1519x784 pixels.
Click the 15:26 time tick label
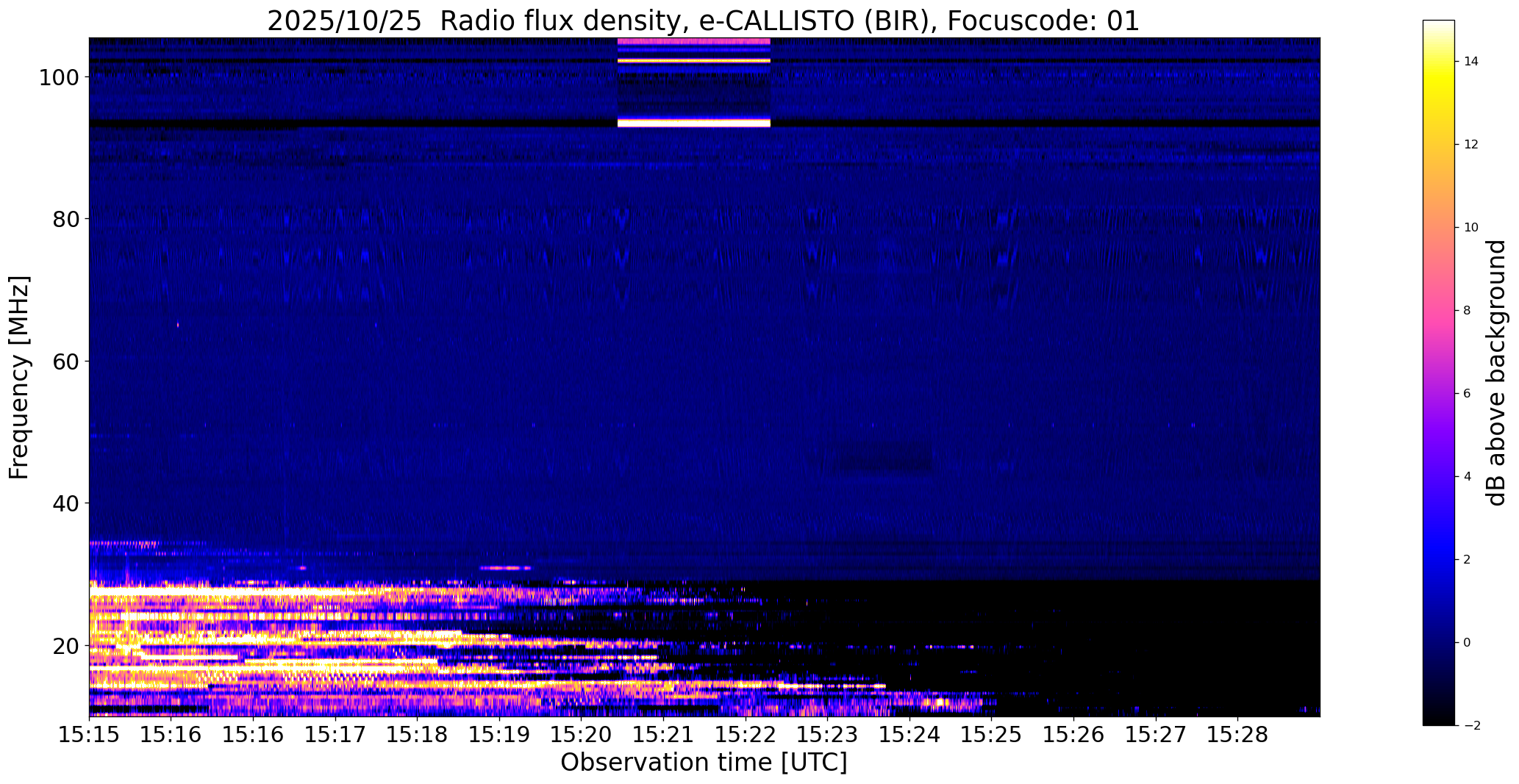tap(1073, 735)
